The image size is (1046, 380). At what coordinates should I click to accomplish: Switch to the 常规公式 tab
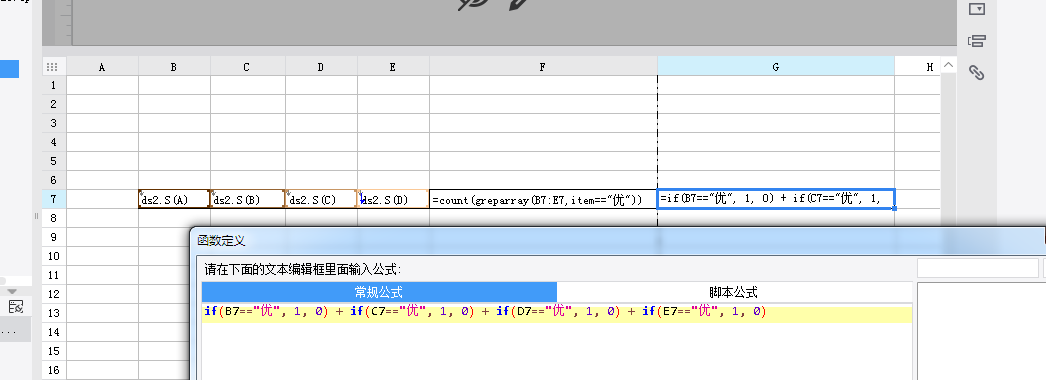[x=379, y=292]
